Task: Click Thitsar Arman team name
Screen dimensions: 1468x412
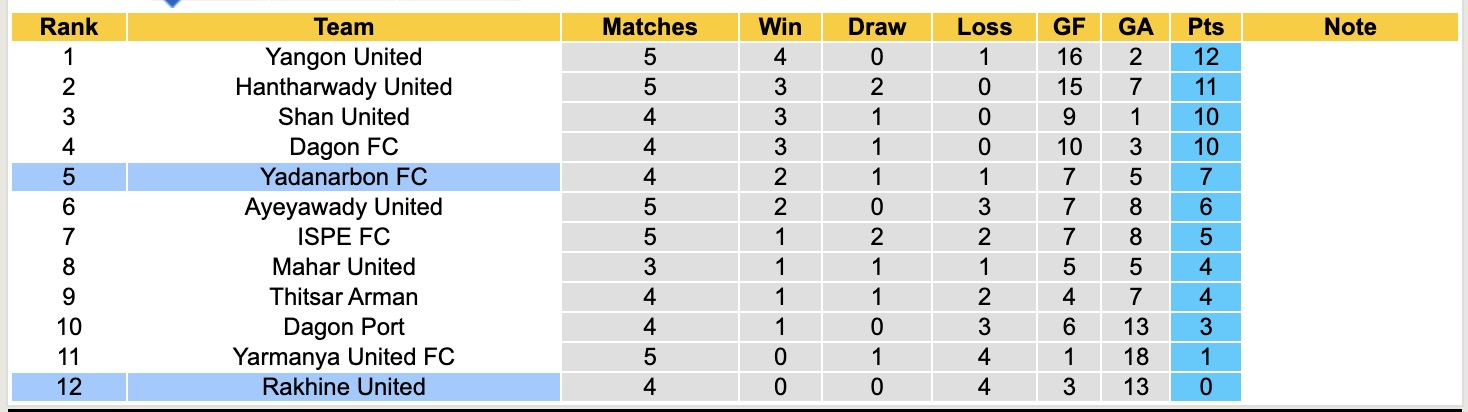Action: tap(343, 297)
